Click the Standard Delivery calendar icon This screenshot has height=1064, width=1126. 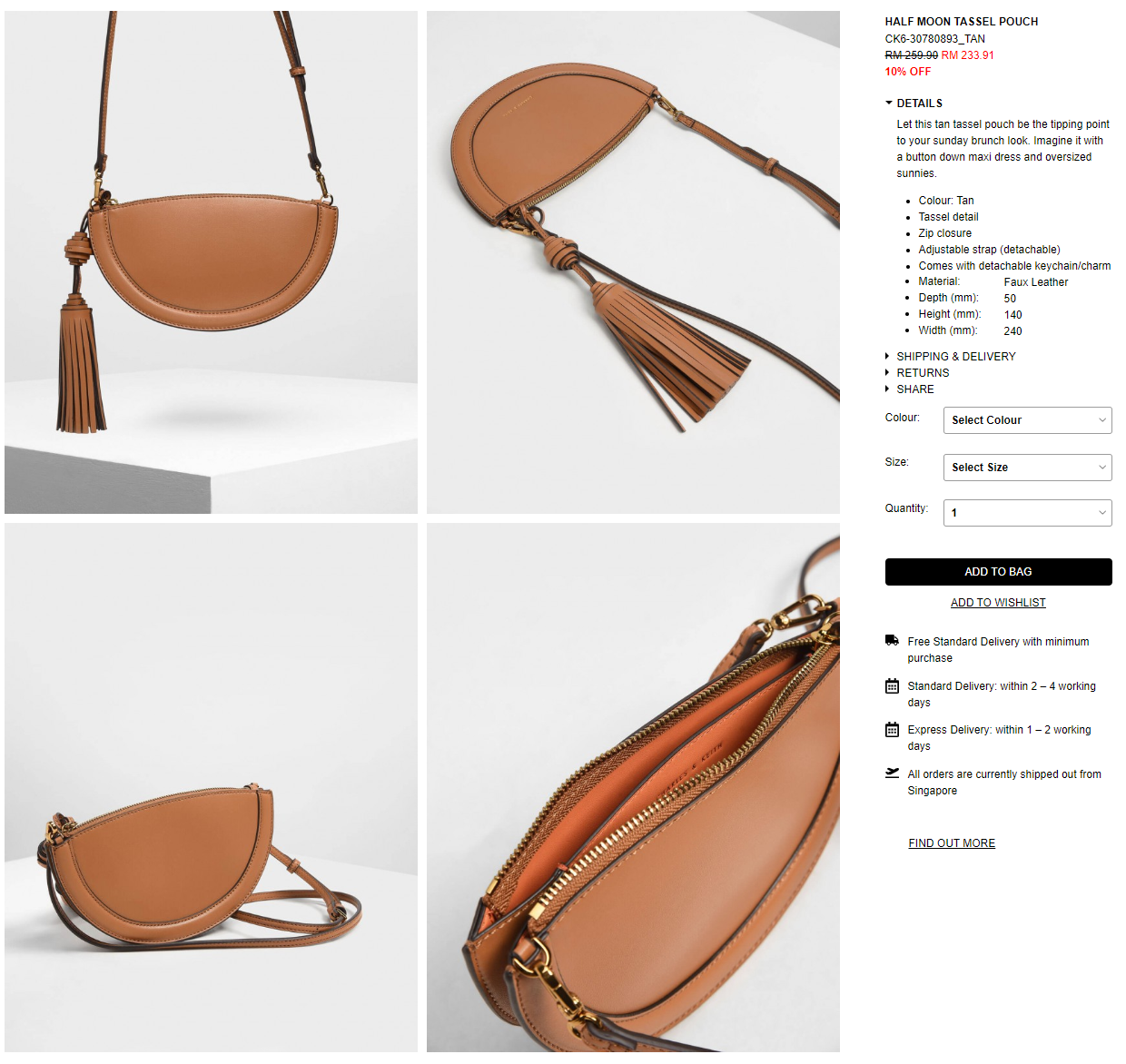click(892, 686)
